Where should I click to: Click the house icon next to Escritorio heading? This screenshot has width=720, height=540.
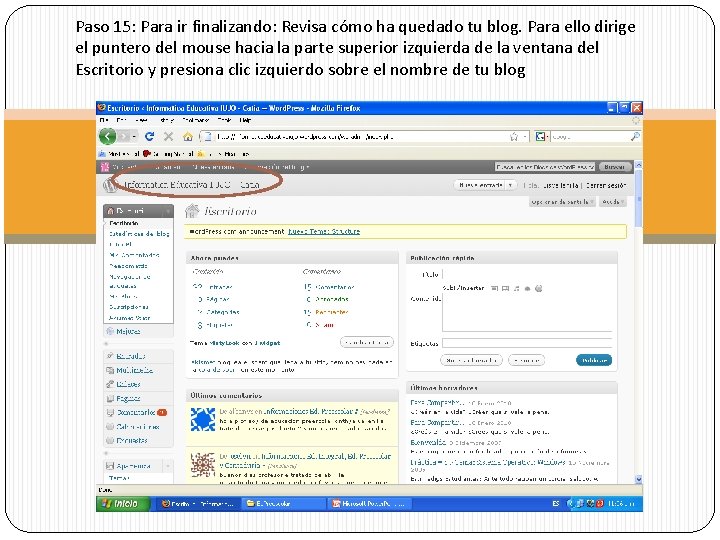192,211
